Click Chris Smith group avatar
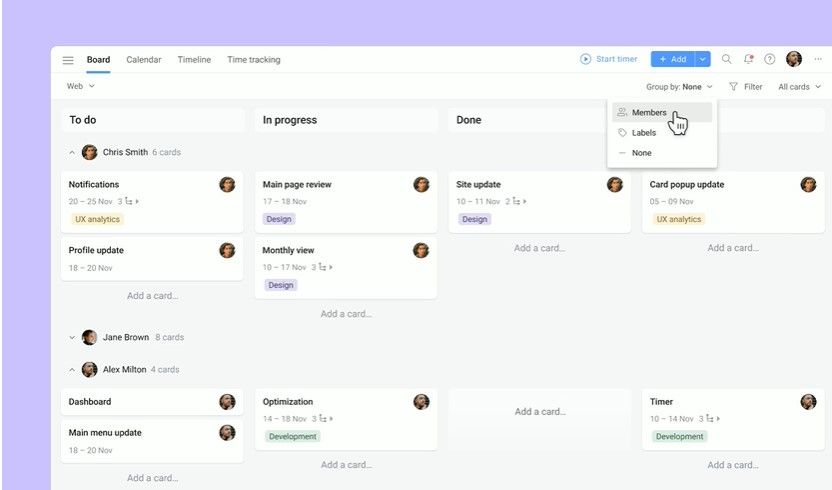 90,152
